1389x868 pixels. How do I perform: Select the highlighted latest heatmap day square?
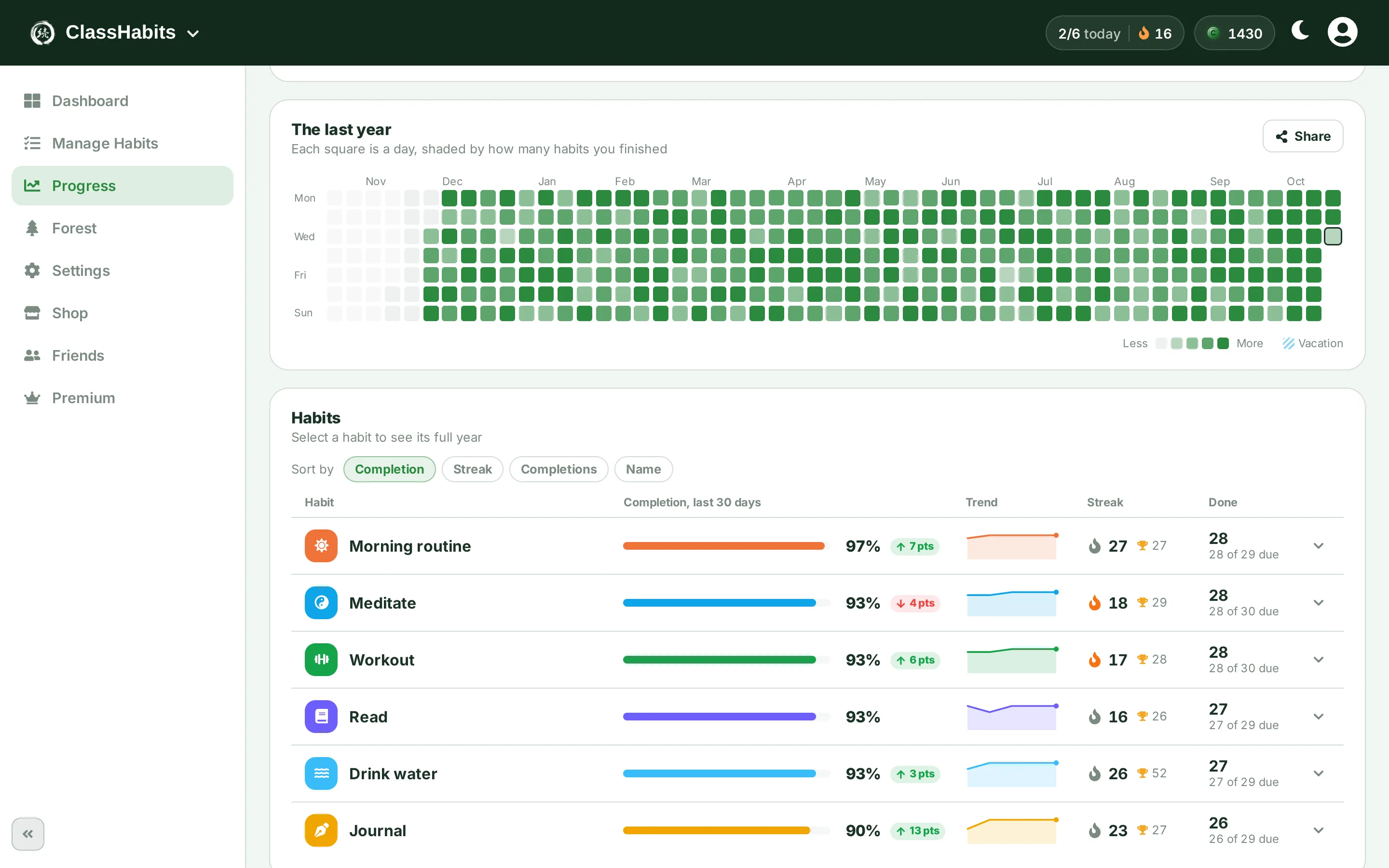pos(1333,236)
